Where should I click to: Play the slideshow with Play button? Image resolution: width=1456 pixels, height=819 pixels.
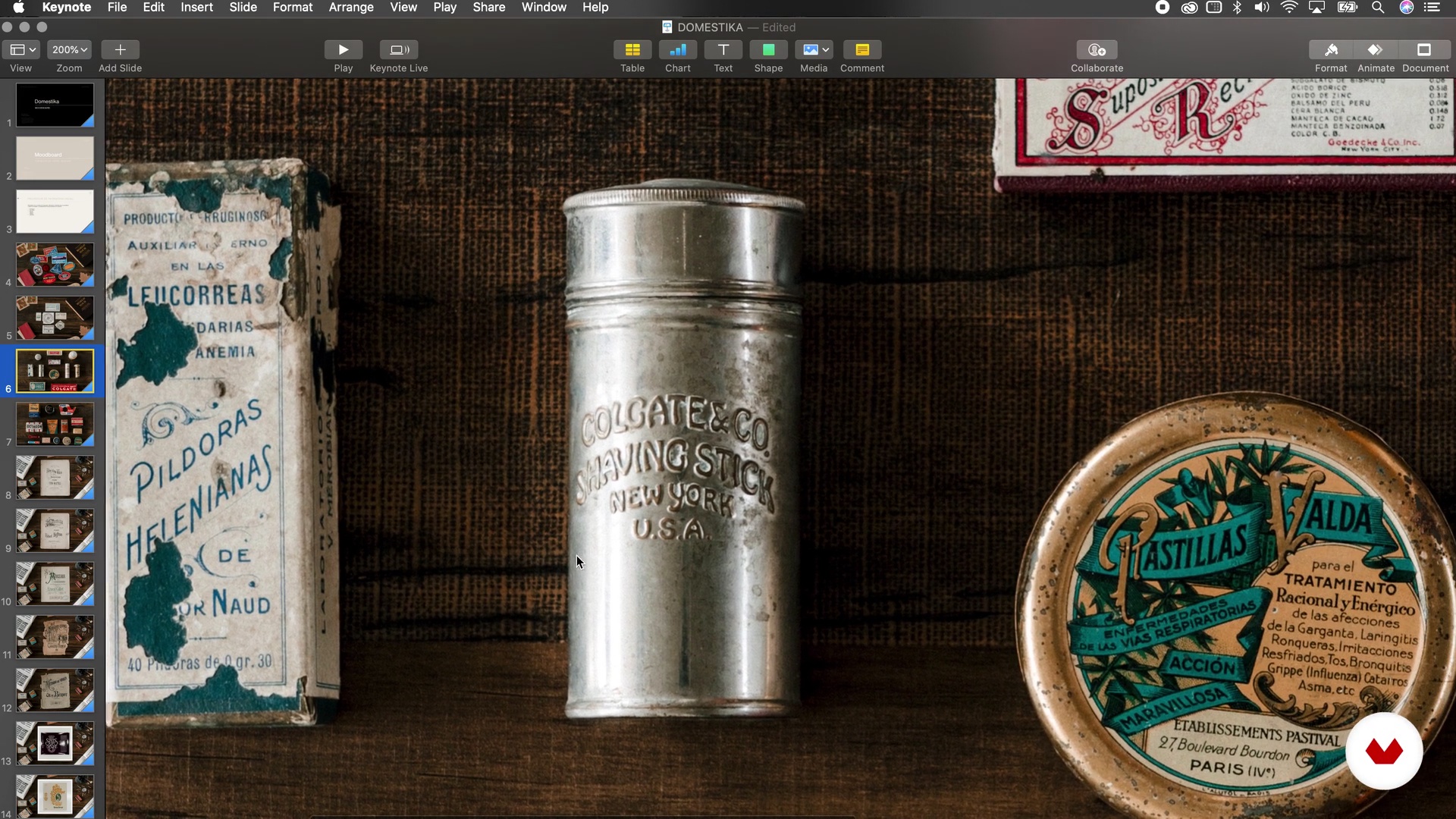[x=344, y=50]
